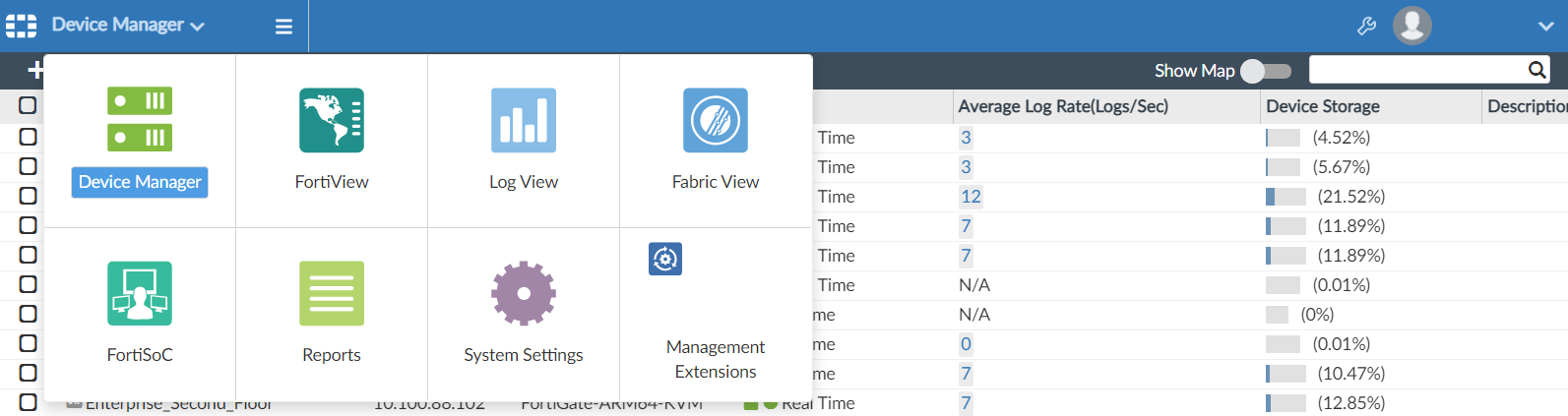Image resolution: width=1568 pixels, height=416 pixels.
Task: Check the select-all checkbox in header row
Action: coord(28,105)
